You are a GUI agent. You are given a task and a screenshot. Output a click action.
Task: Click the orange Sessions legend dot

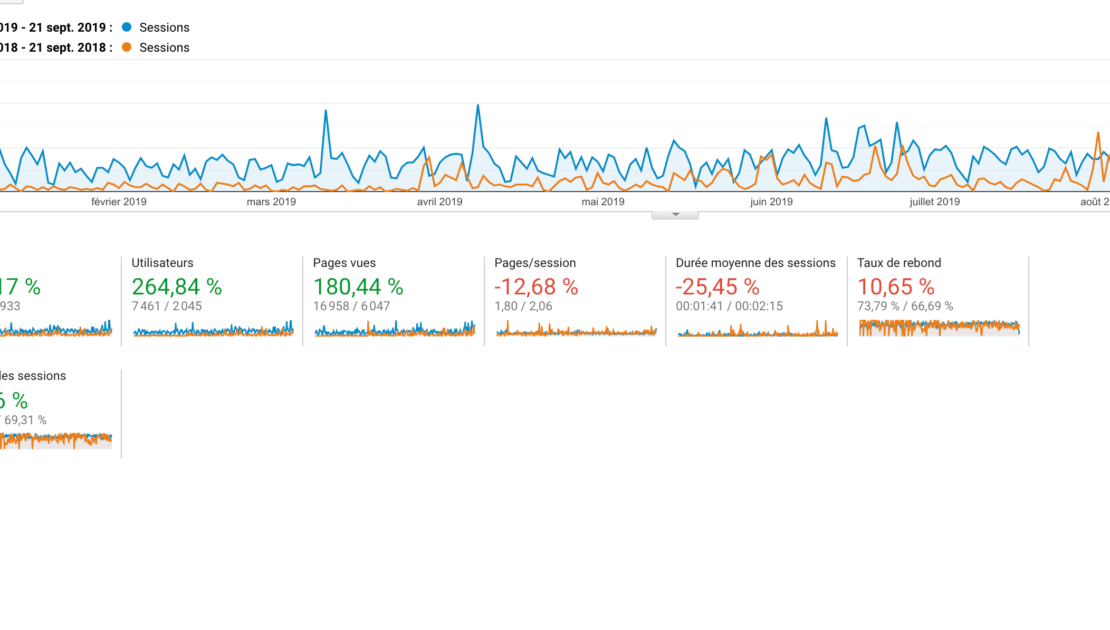point(127,47)
